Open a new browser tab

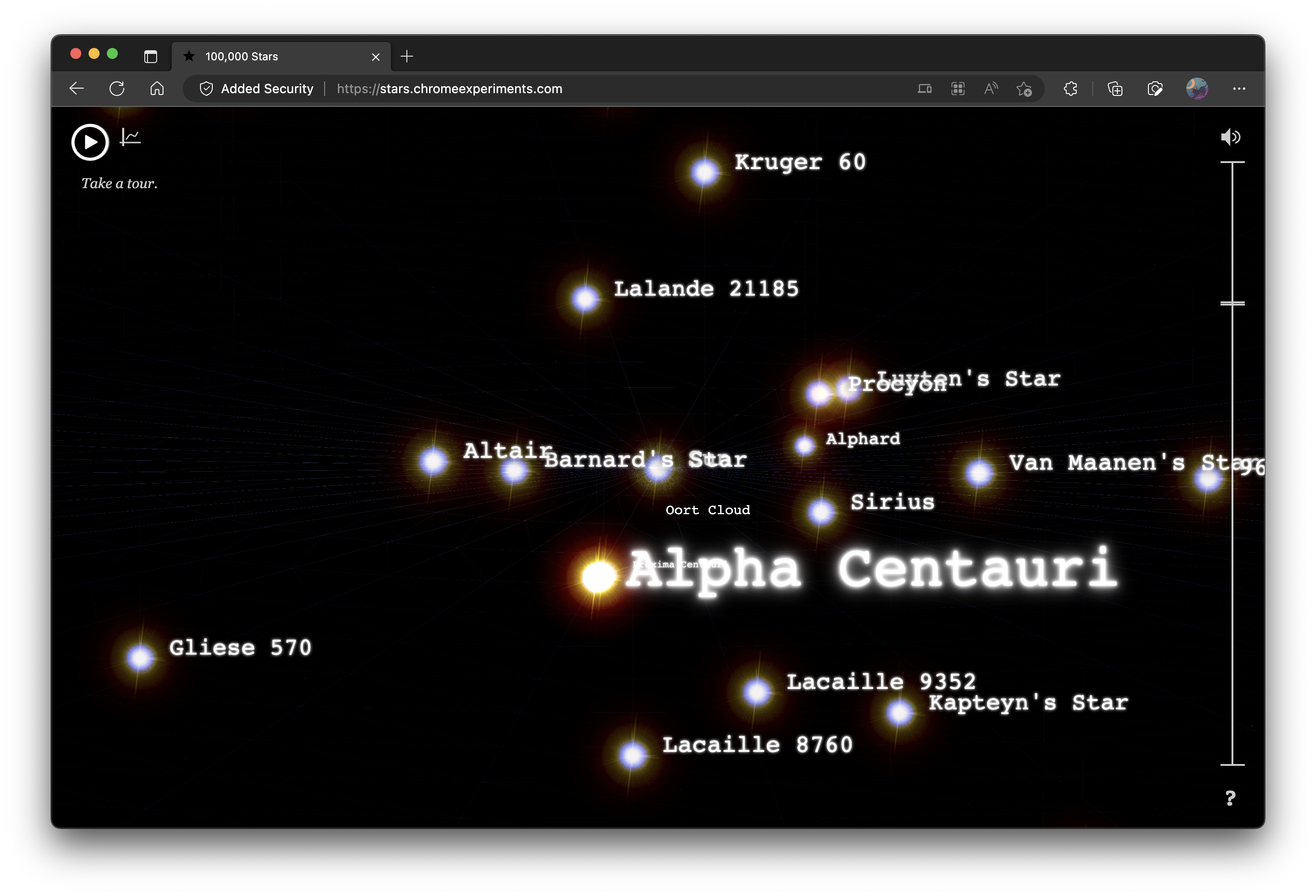click(x=406, y=57)
